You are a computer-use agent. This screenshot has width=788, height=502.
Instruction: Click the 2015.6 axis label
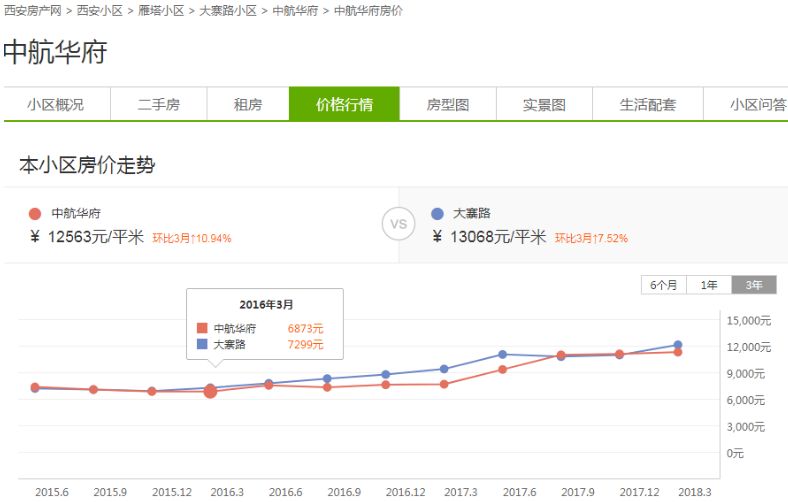click(x=52, y=492)
